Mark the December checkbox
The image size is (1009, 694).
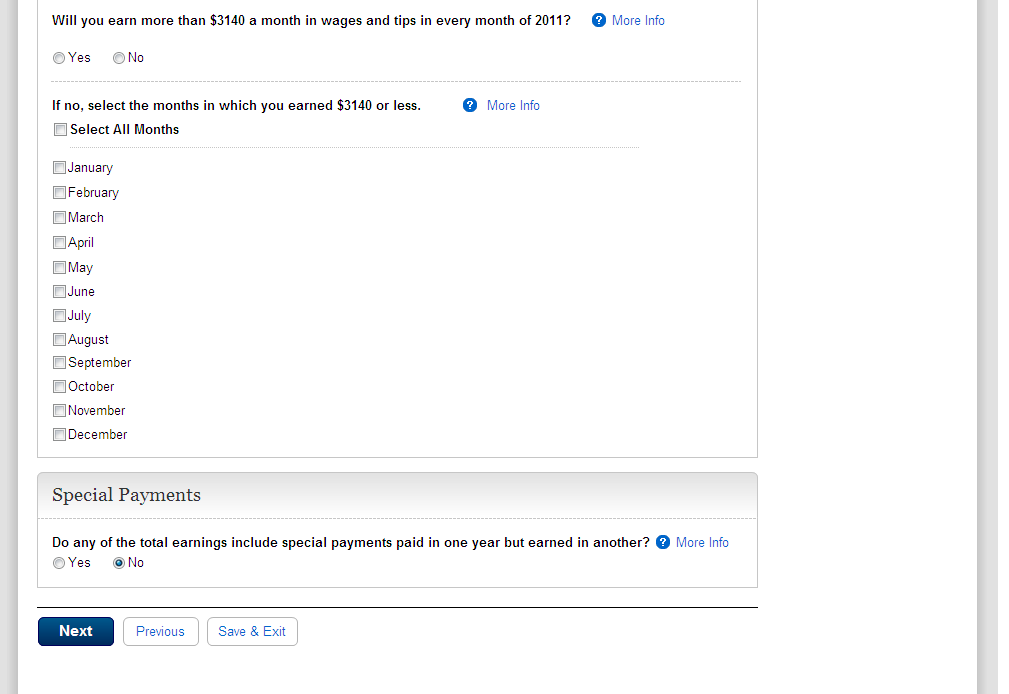pyautogui.click(x=60, y=434)
